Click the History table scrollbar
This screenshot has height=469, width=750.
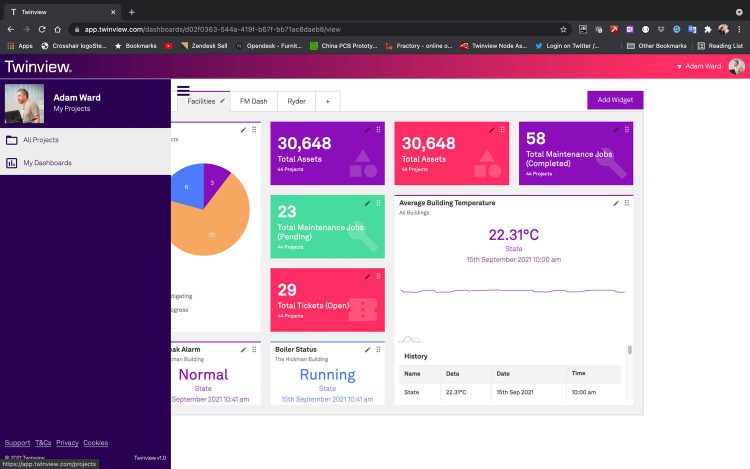click(x=629, y=351)
